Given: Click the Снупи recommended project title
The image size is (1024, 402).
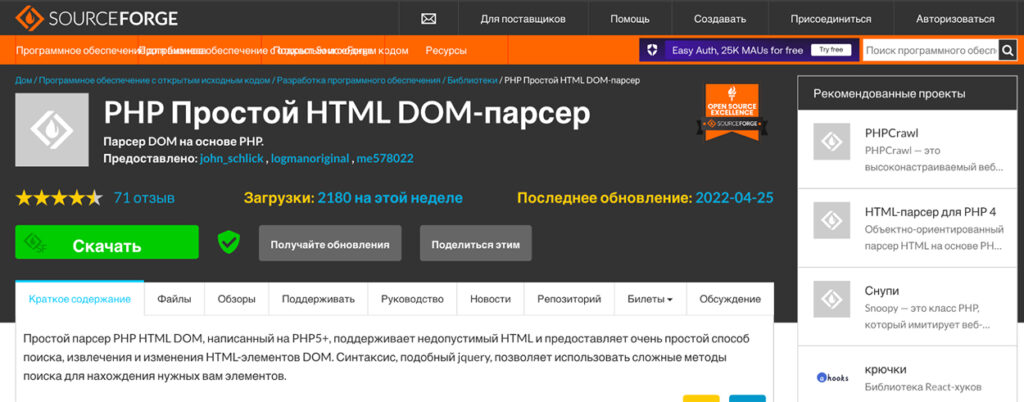Looking at the screenshot, I should 882,290.
